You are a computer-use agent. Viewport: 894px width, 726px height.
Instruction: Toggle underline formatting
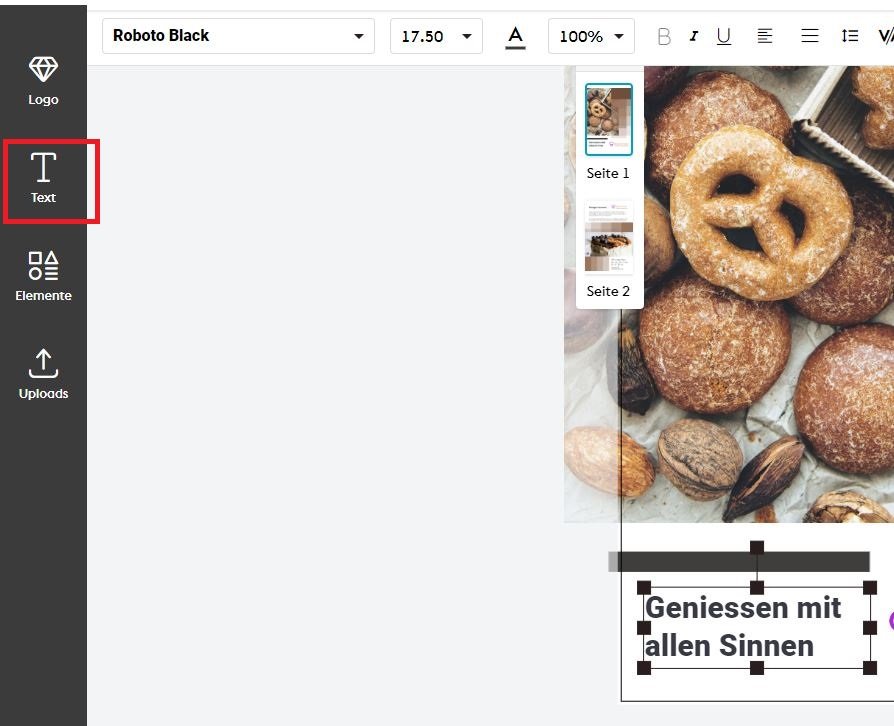(724, 36)
